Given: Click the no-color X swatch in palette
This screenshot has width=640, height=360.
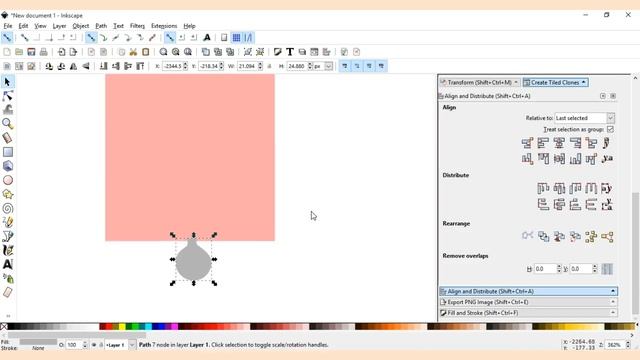Looking at the screenshot, I should coord(4,327).
